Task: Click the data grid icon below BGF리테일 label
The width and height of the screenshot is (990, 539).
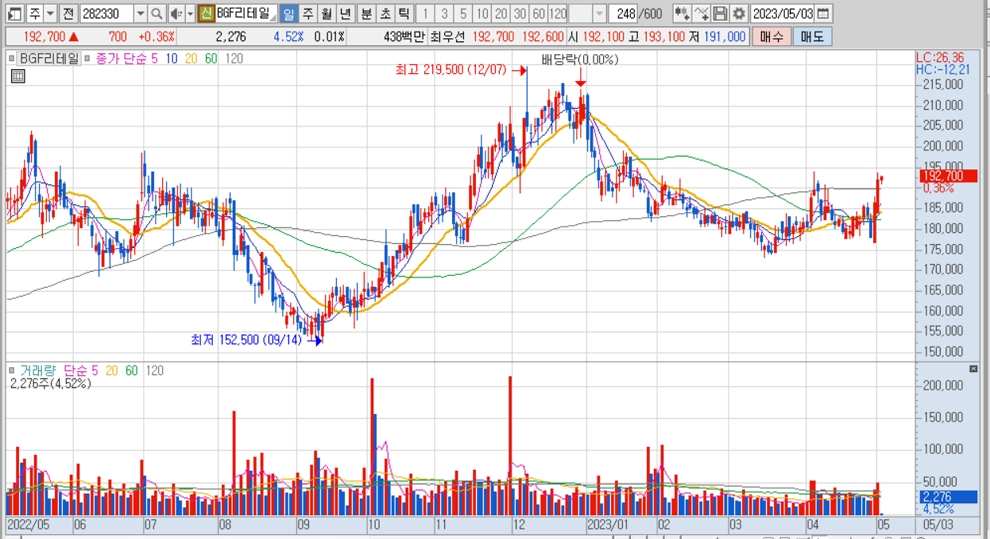Action: pyautogui.click(x=16, y=75)
